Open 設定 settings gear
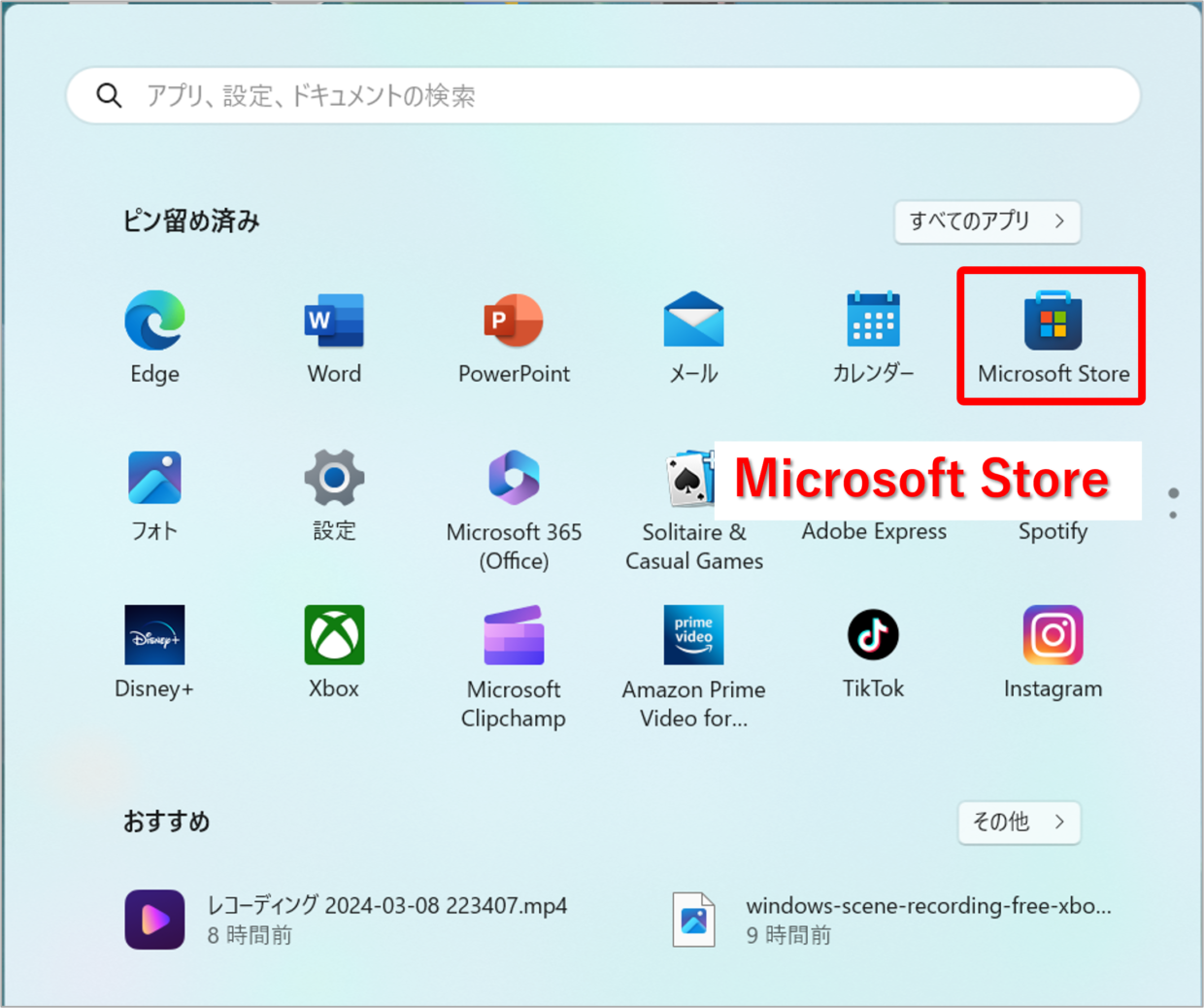This screenshot has height=1008, width=1204. 334,494
